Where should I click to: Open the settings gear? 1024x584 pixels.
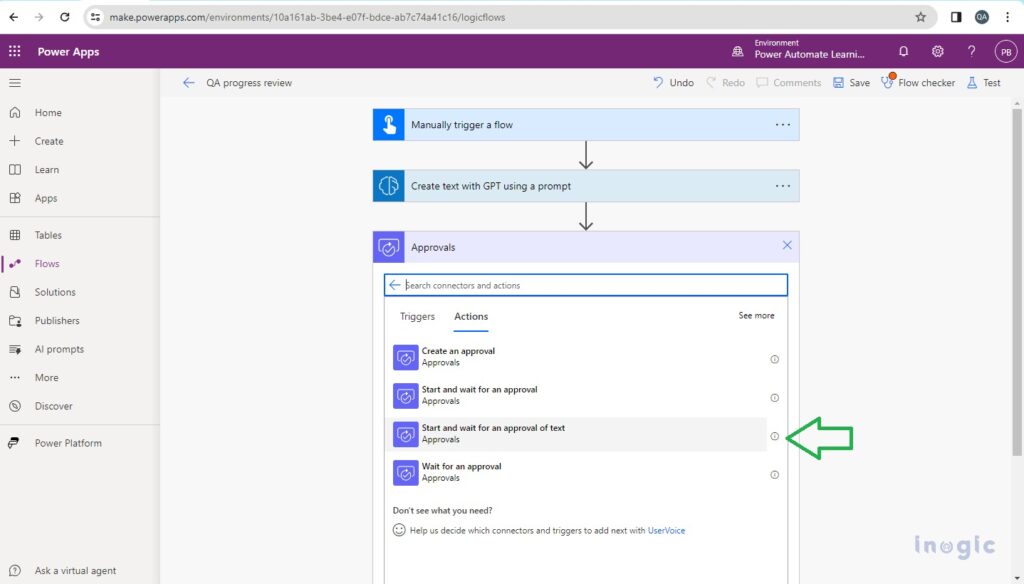937,51
